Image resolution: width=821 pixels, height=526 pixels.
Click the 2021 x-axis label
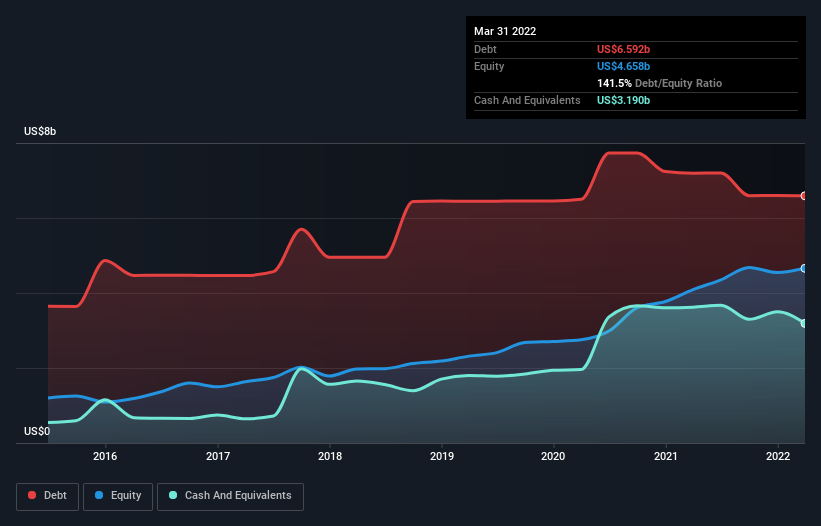(x=666, y=456)
